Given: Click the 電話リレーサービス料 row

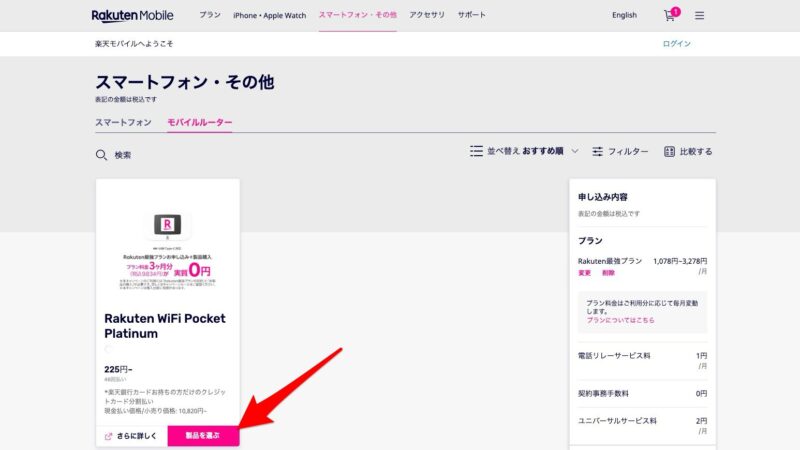Looking at the screenshot, I should coord(642,360).
